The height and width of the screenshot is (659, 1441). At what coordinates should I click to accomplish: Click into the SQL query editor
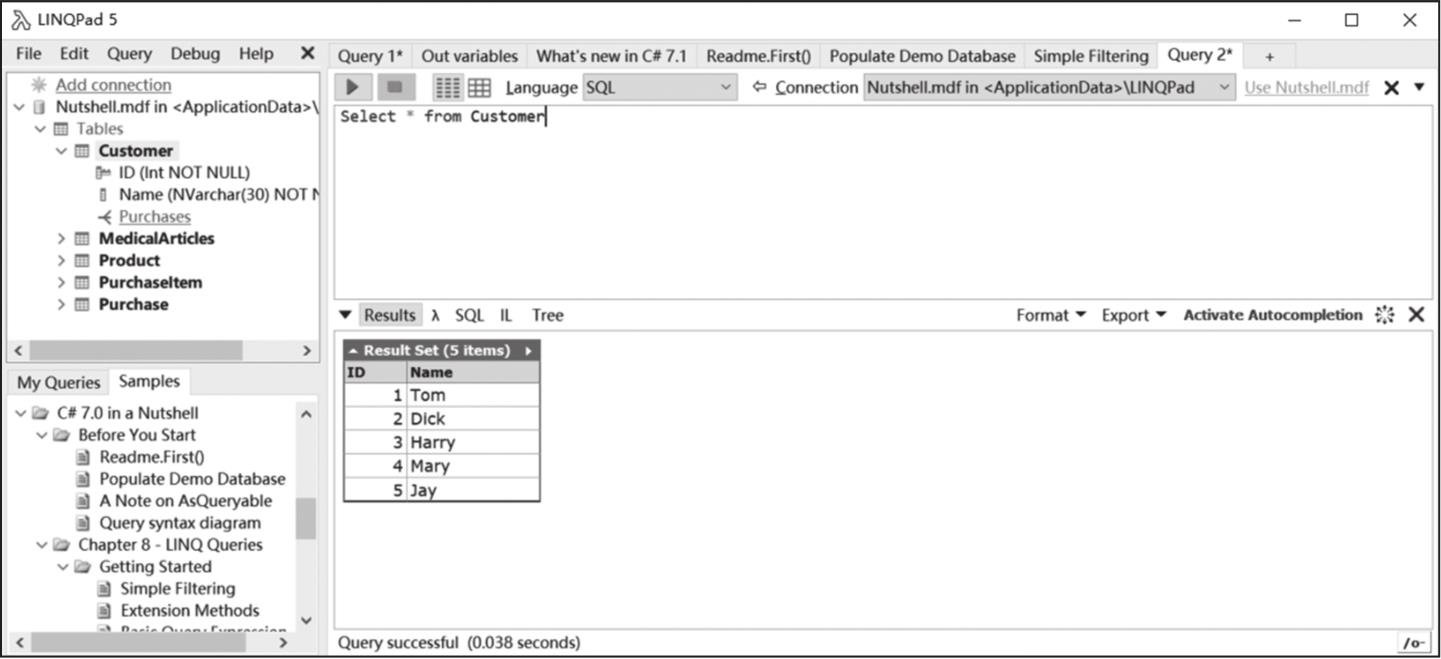pos(883,200)
